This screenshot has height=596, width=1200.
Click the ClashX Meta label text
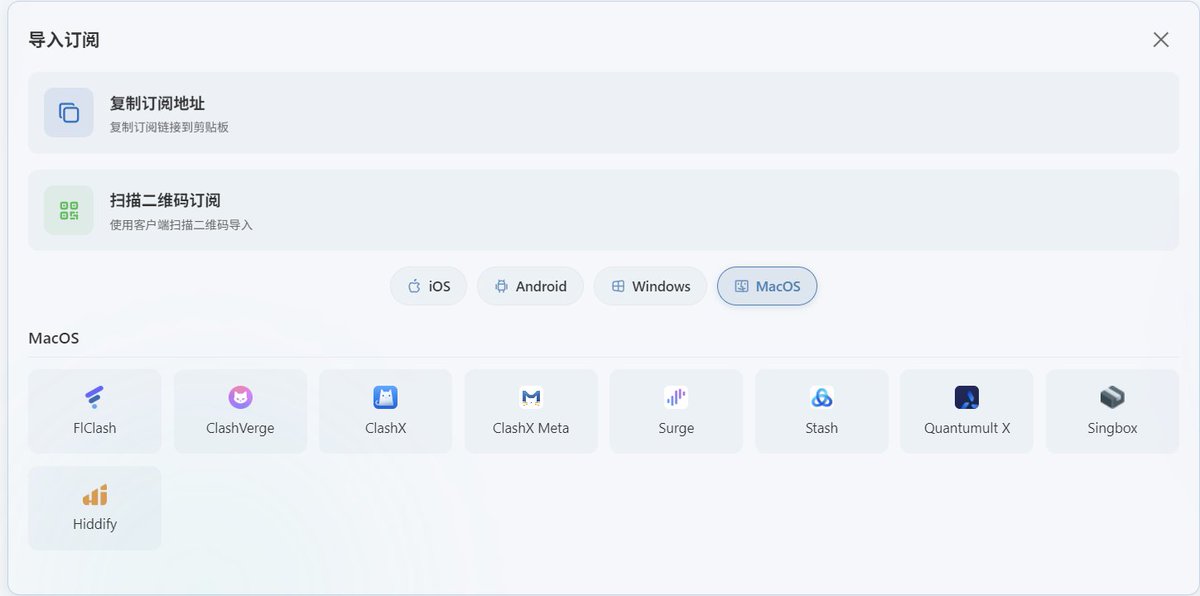pyautogui.click(x=531, y=428)
